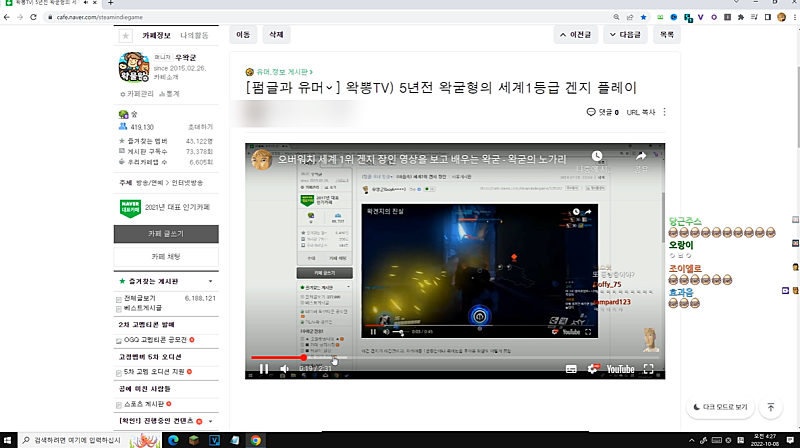Viewport: 800px width, 448px height.
Task: Click 초대하기 invite link
Action: pos(201,127)
